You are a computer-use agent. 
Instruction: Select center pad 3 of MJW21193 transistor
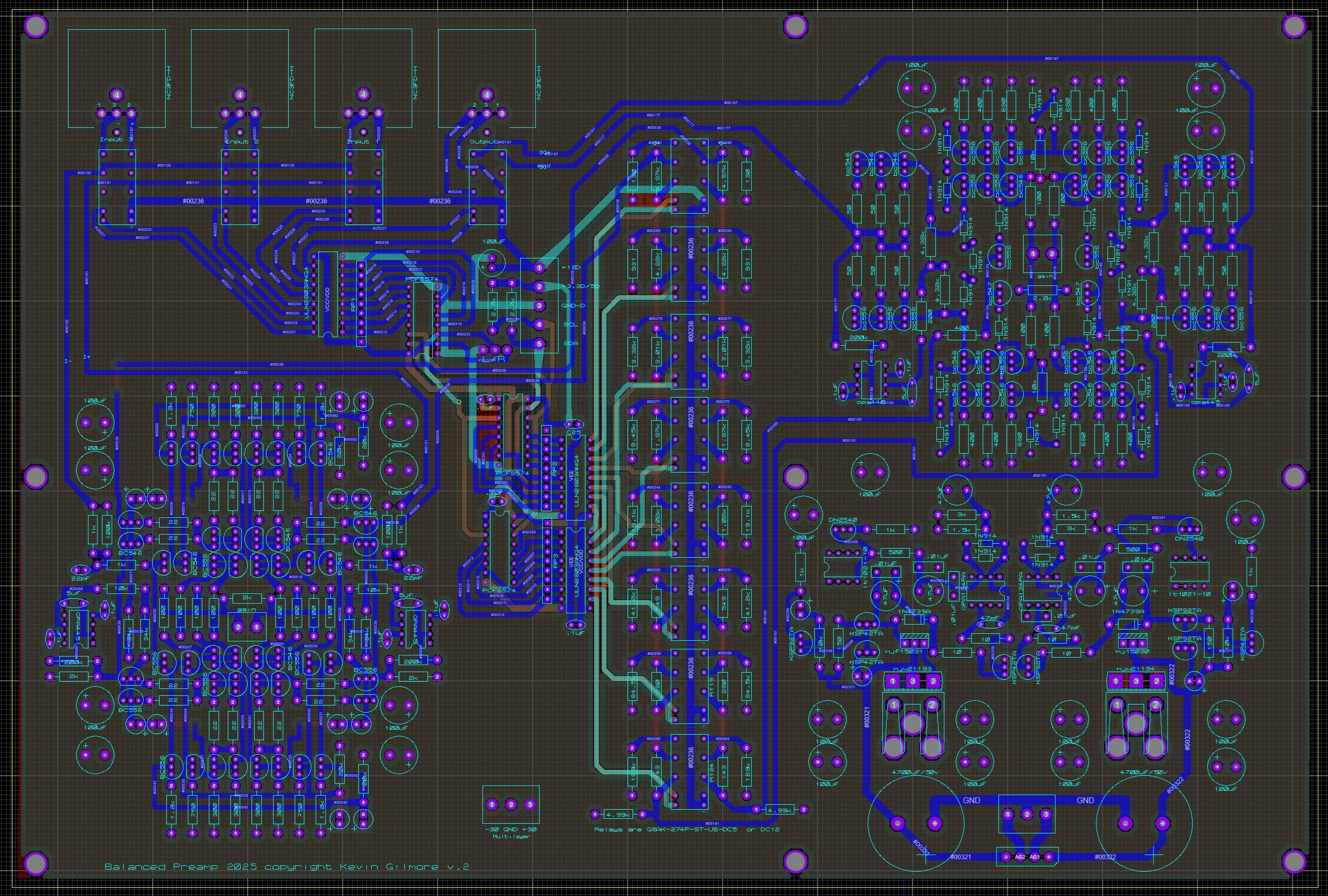click(x=913, y=681)
